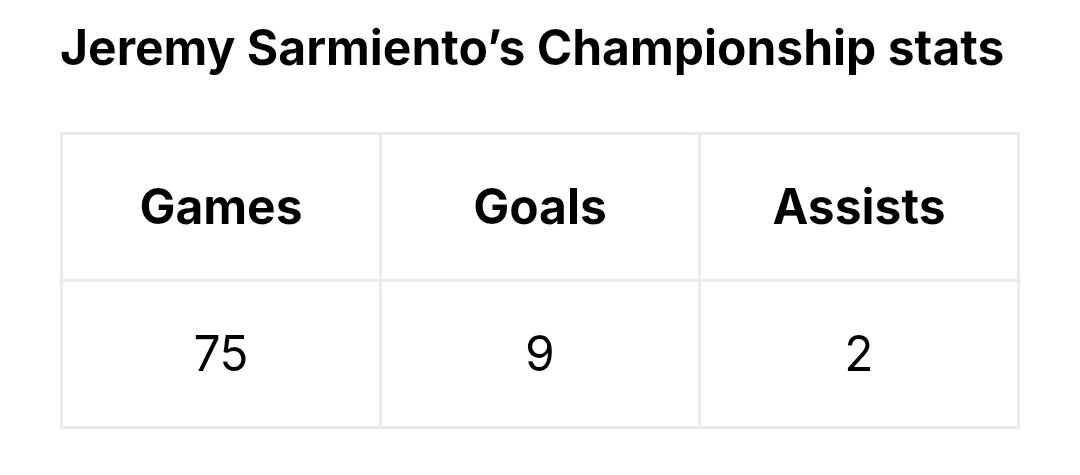1080x475 pixels.
Task: Select the Goals column header
Action: coord(540,207)
